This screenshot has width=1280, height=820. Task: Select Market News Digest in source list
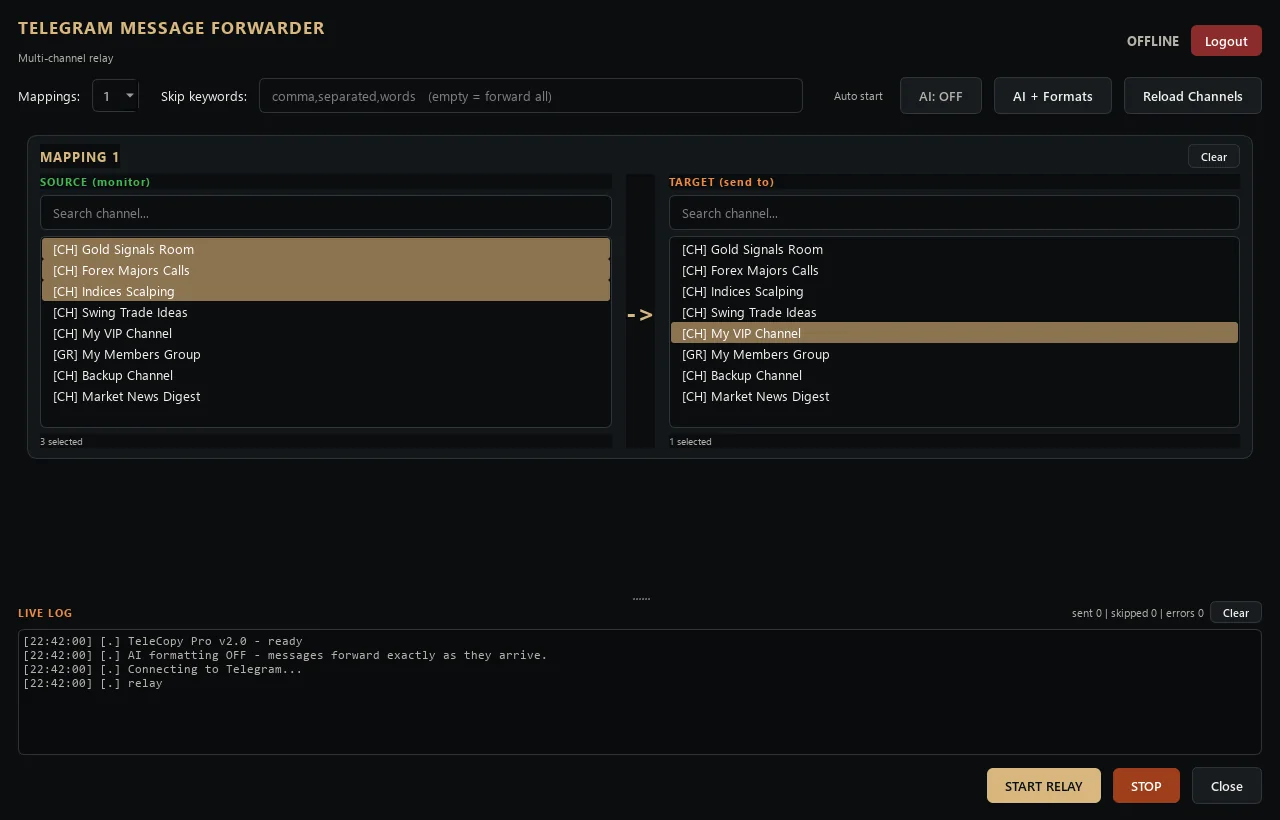325,396
